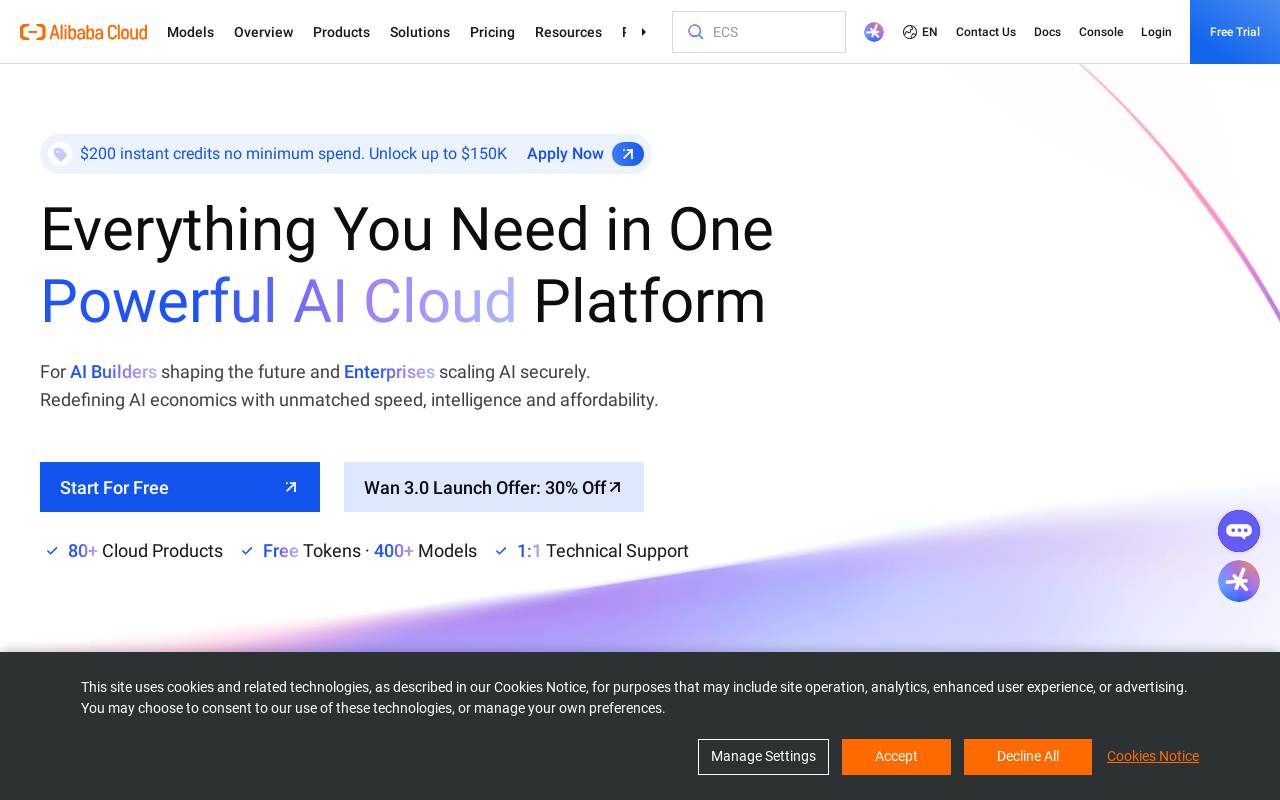Click the search magnifier icon

pos(696,32)
